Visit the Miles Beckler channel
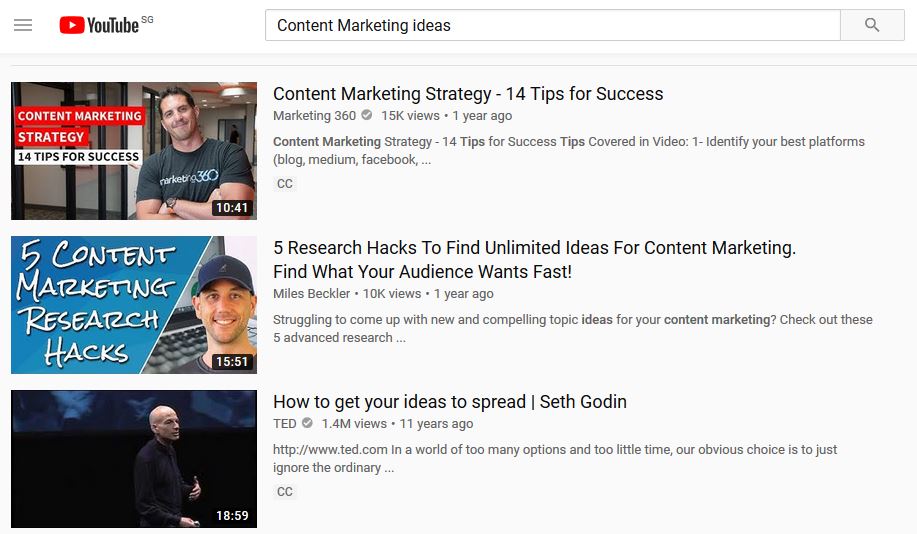Screen dimensions: 917x534 [311, 294]
